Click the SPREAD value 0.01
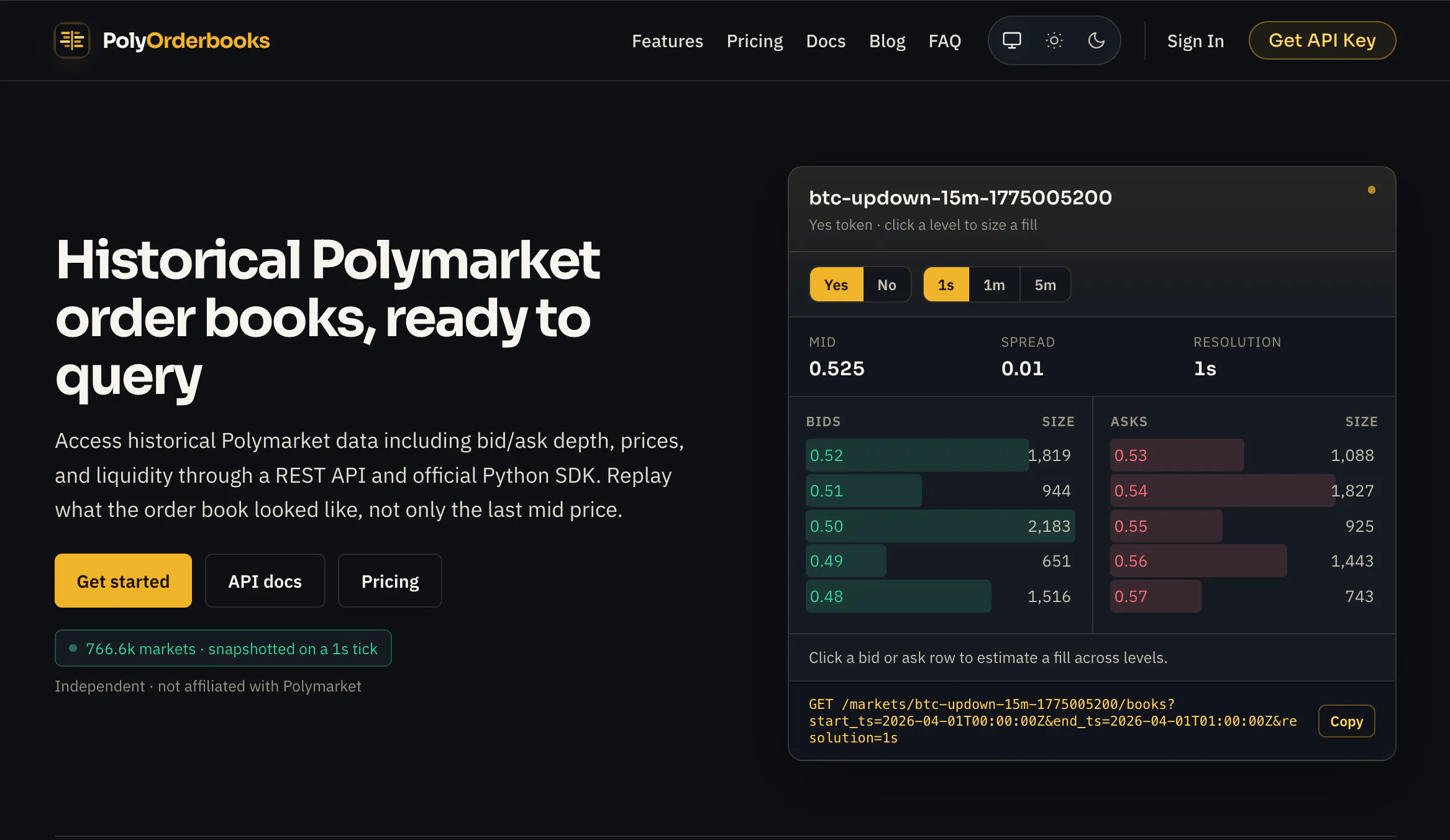The image size is (1450, 840). click(1023, 368)
